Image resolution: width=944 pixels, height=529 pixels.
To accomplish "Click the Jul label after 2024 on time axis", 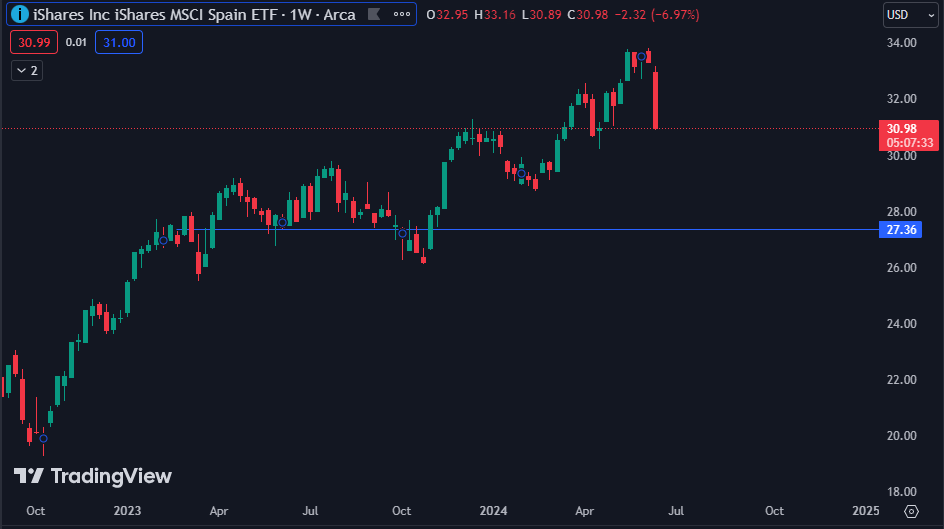I will (x=676, y=511).
